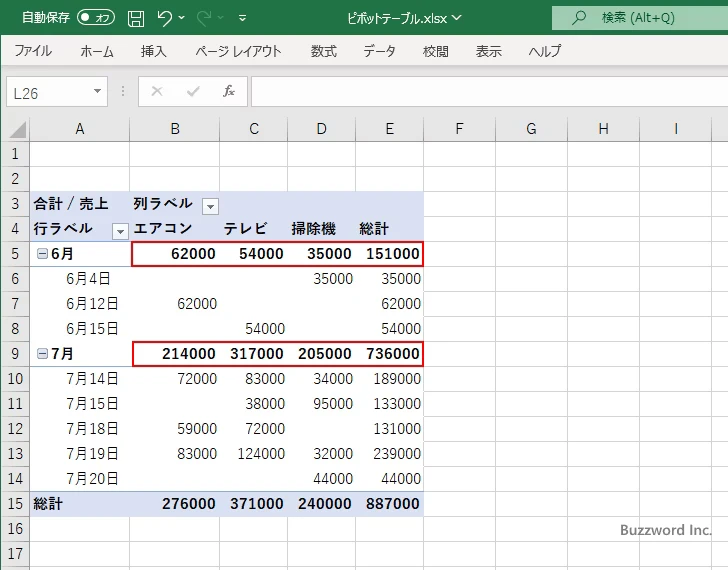Click the 59000 value cell
728x570 pixels.
tap(175, 429)
